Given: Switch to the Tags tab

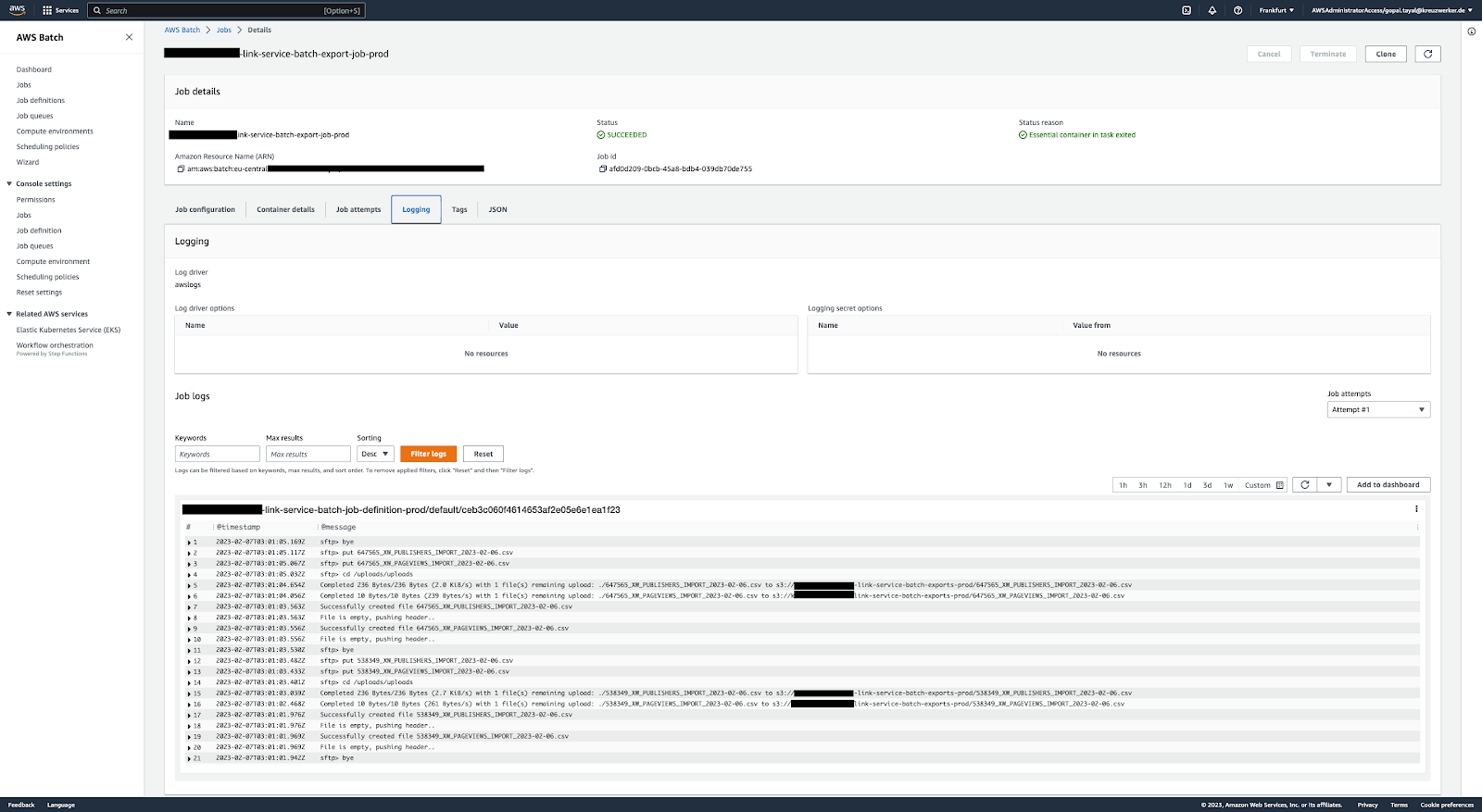Looking at the screenshot, I should [x=459, y=209].
